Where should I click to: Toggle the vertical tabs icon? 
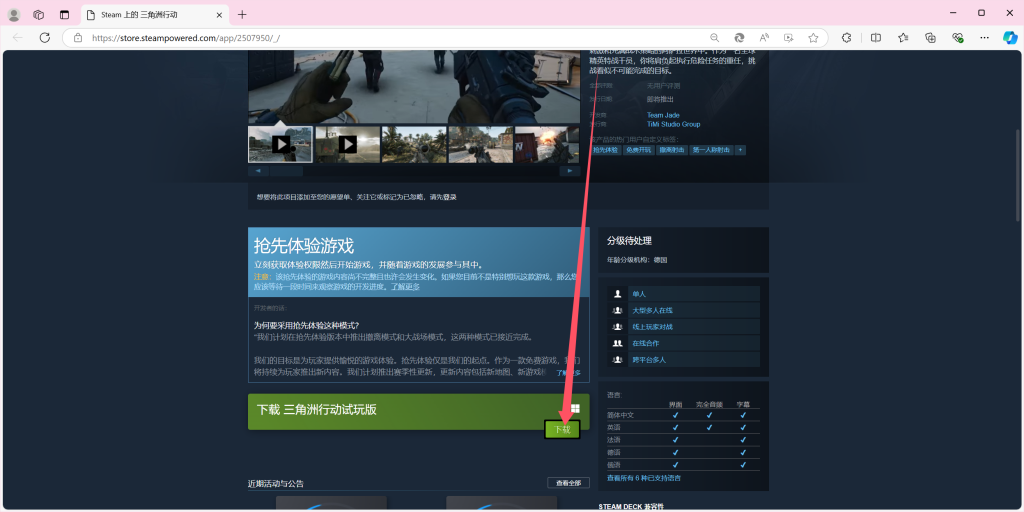point(64,14)
